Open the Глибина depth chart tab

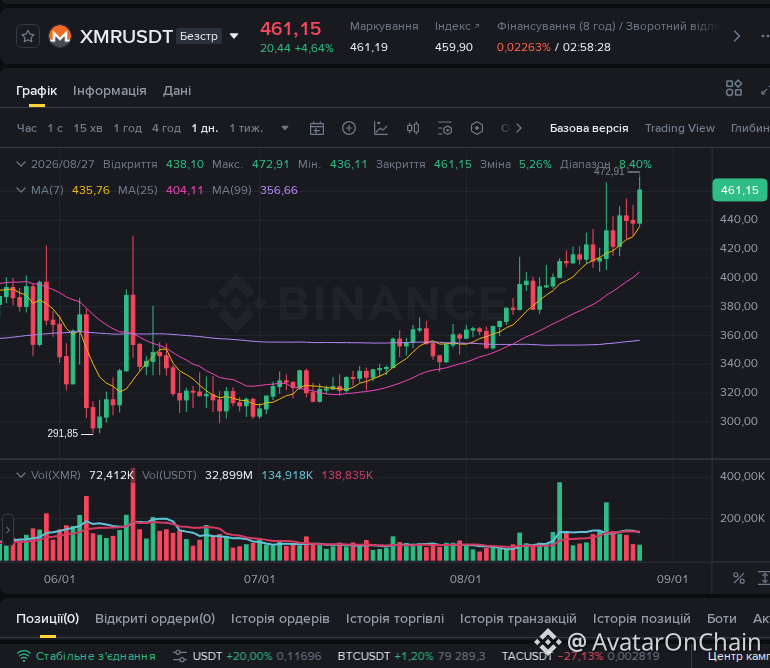(x=750, y=128)
